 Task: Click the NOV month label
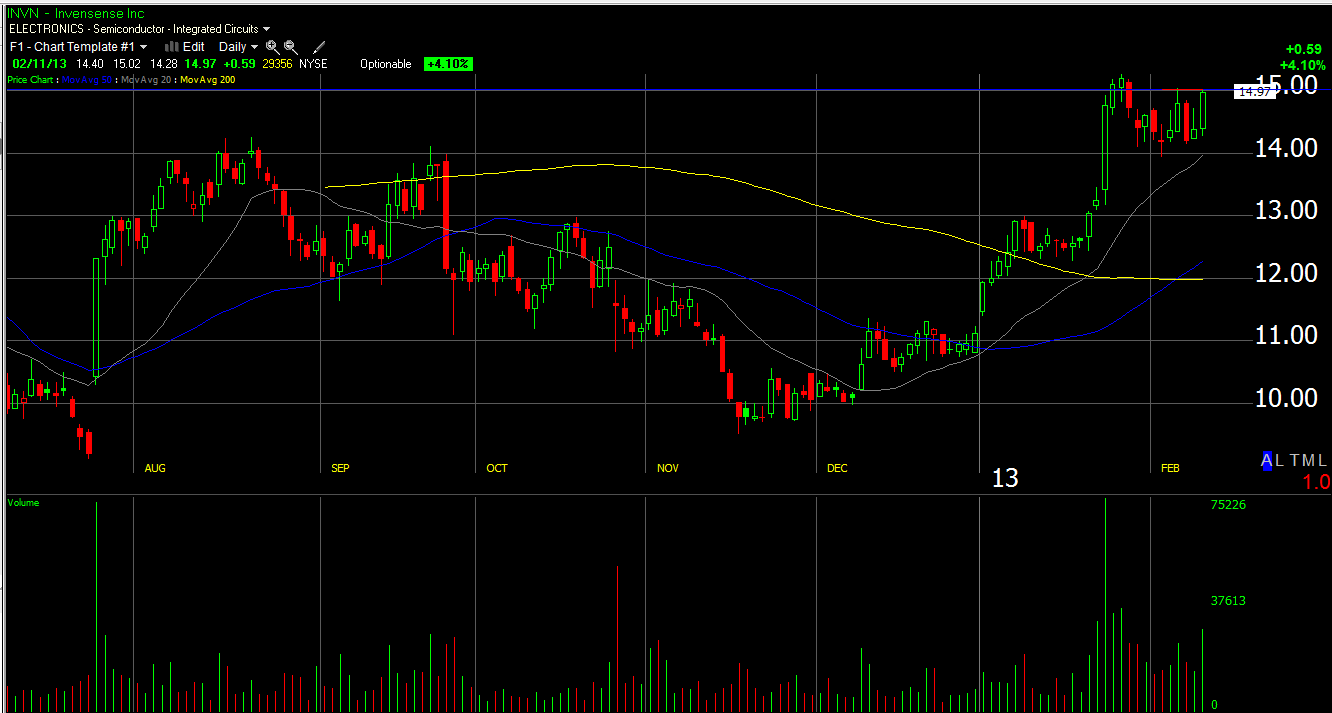[668, 468]
